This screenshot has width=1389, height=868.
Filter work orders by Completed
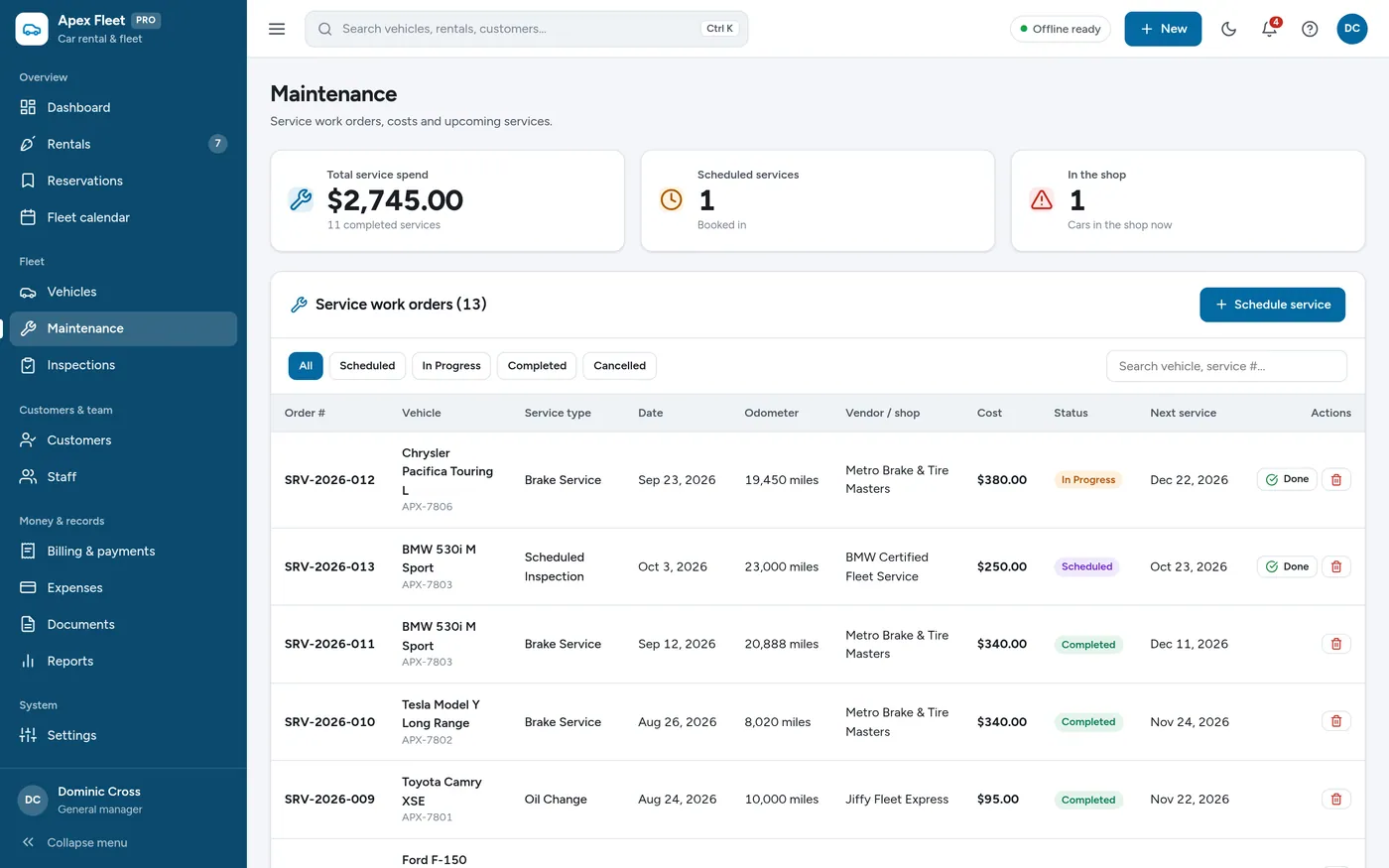(537, 366)
